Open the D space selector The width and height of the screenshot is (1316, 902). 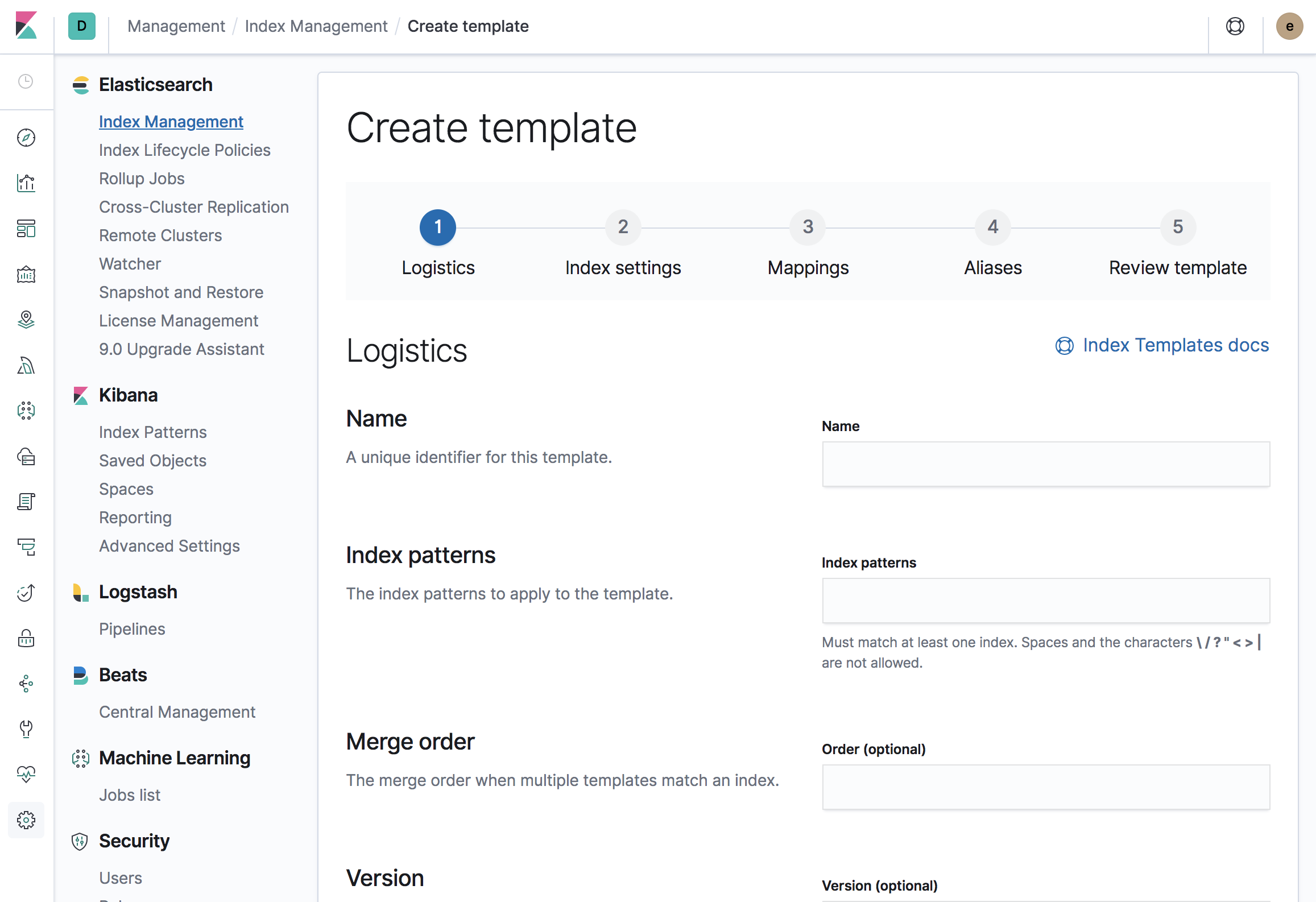(x=82, y=26)
